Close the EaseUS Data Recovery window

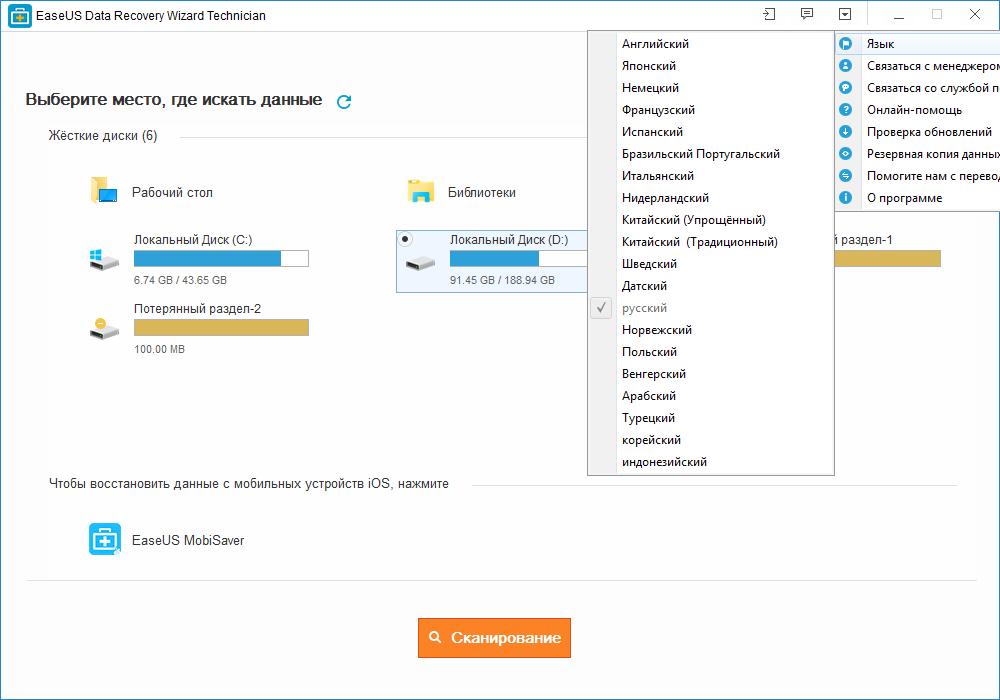(974, 15)
